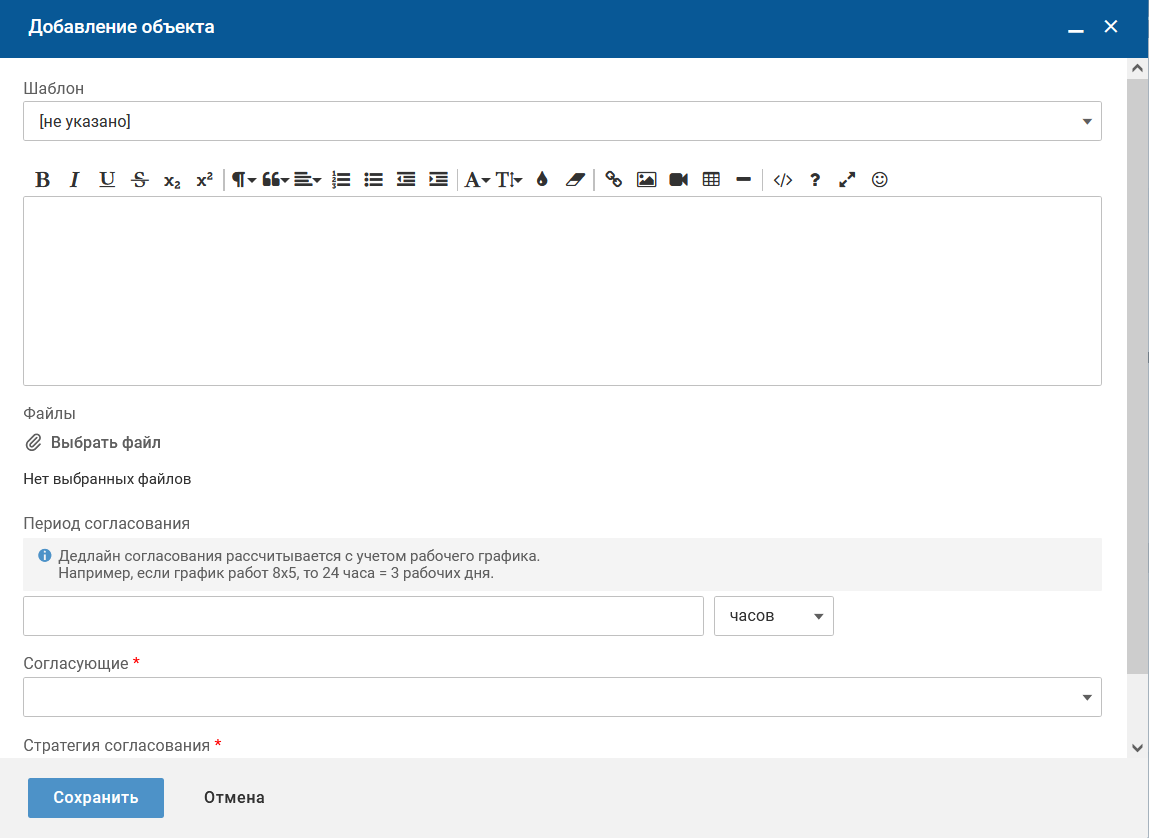Insert a numbered list
The width and height of the screenshot is (1149, 838).
[x=341, y=180]
